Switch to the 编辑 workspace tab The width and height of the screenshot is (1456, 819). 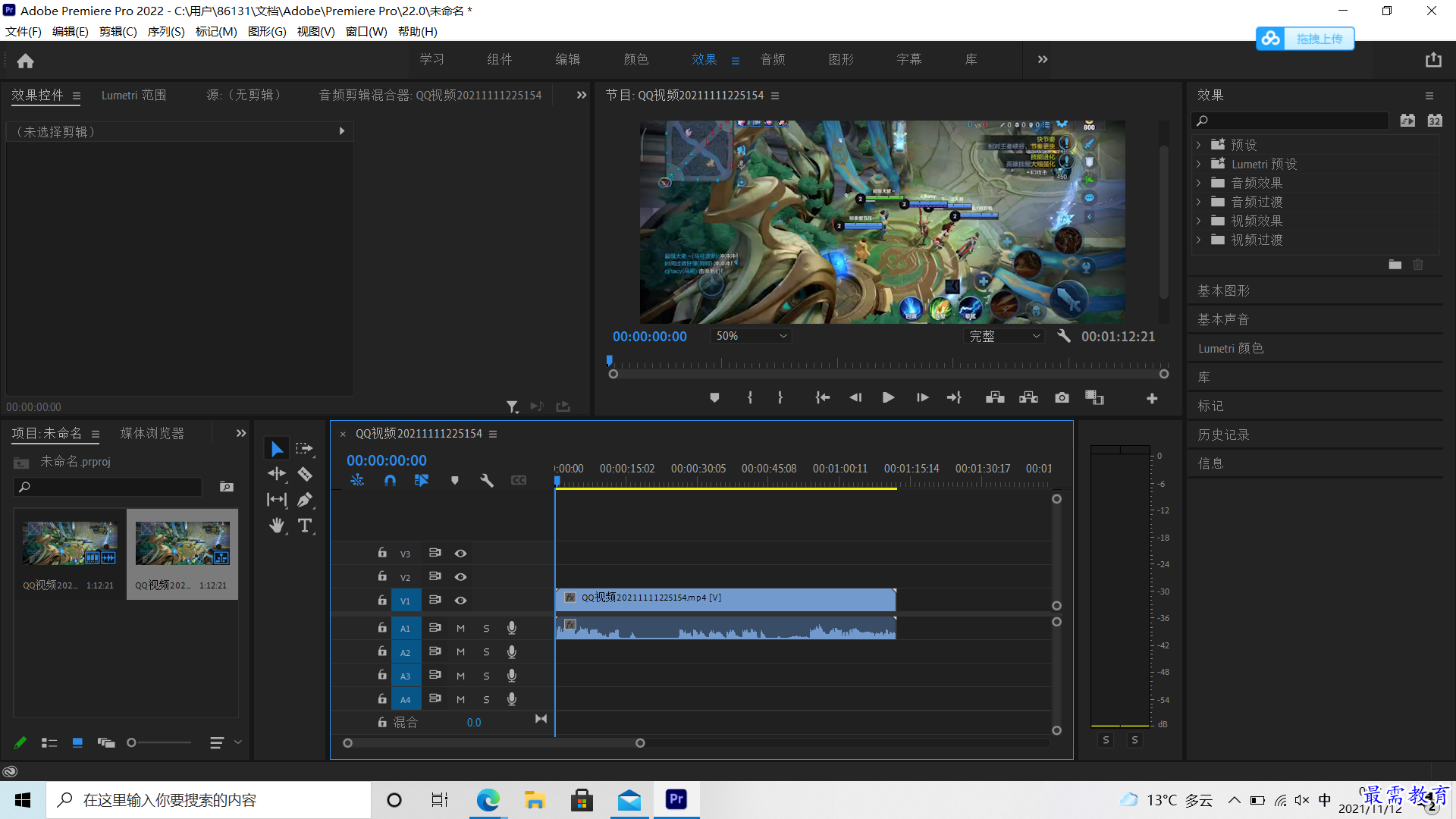coord(568,59)
